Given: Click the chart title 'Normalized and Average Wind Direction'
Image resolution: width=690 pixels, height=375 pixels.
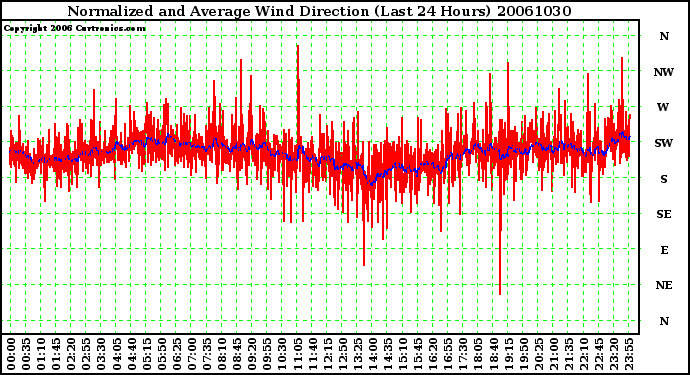Looking at the screenshot, I should [x=218, y=11].
